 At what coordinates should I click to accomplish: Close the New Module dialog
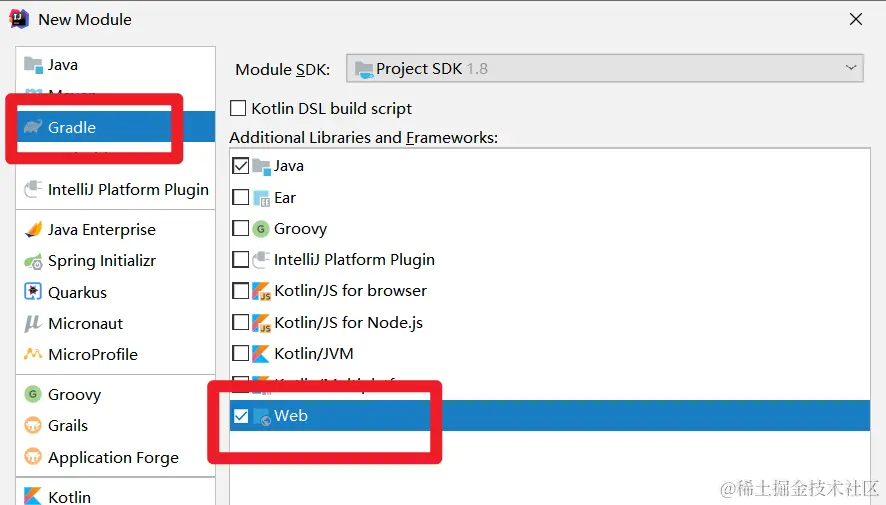tap(855, 19)
